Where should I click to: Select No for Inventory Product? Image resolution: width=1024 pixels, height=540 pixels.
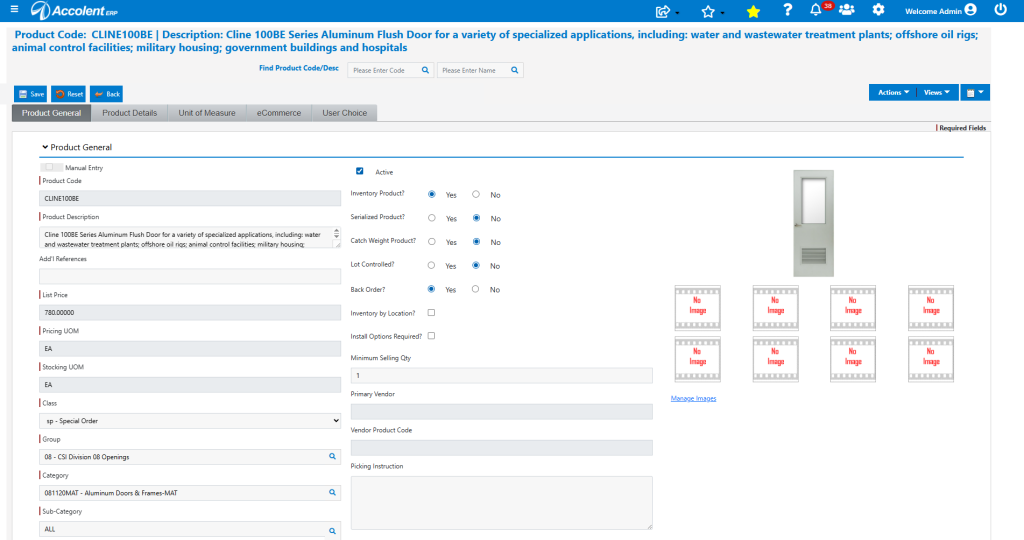pyautogui.click(x=475, y=195)
